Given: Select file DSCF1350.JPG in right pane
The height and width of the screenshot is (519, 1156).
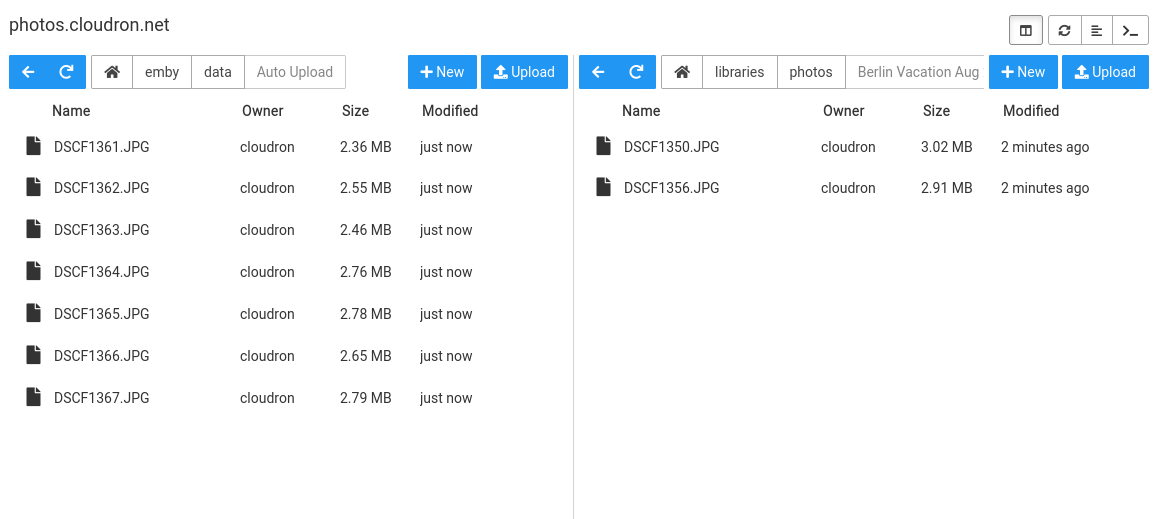Looking at the screenshot, I should [863, 147].
